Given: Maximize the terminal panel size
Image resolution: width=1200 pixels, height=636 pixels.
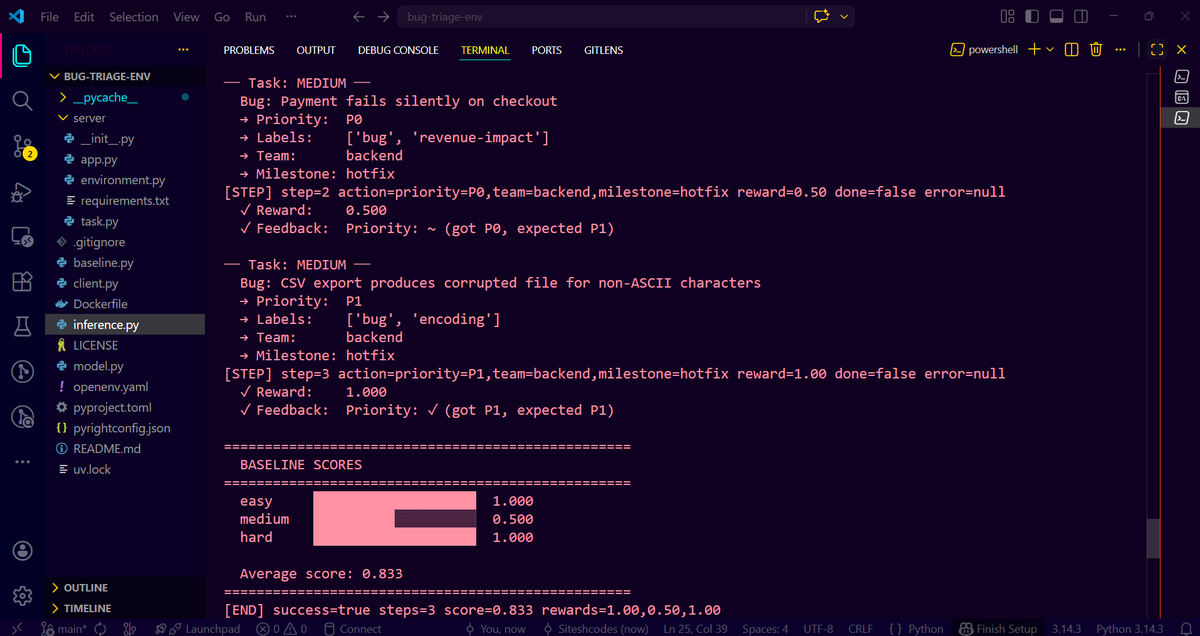Looking at the screenshot, I should [x=1157, y=50].
